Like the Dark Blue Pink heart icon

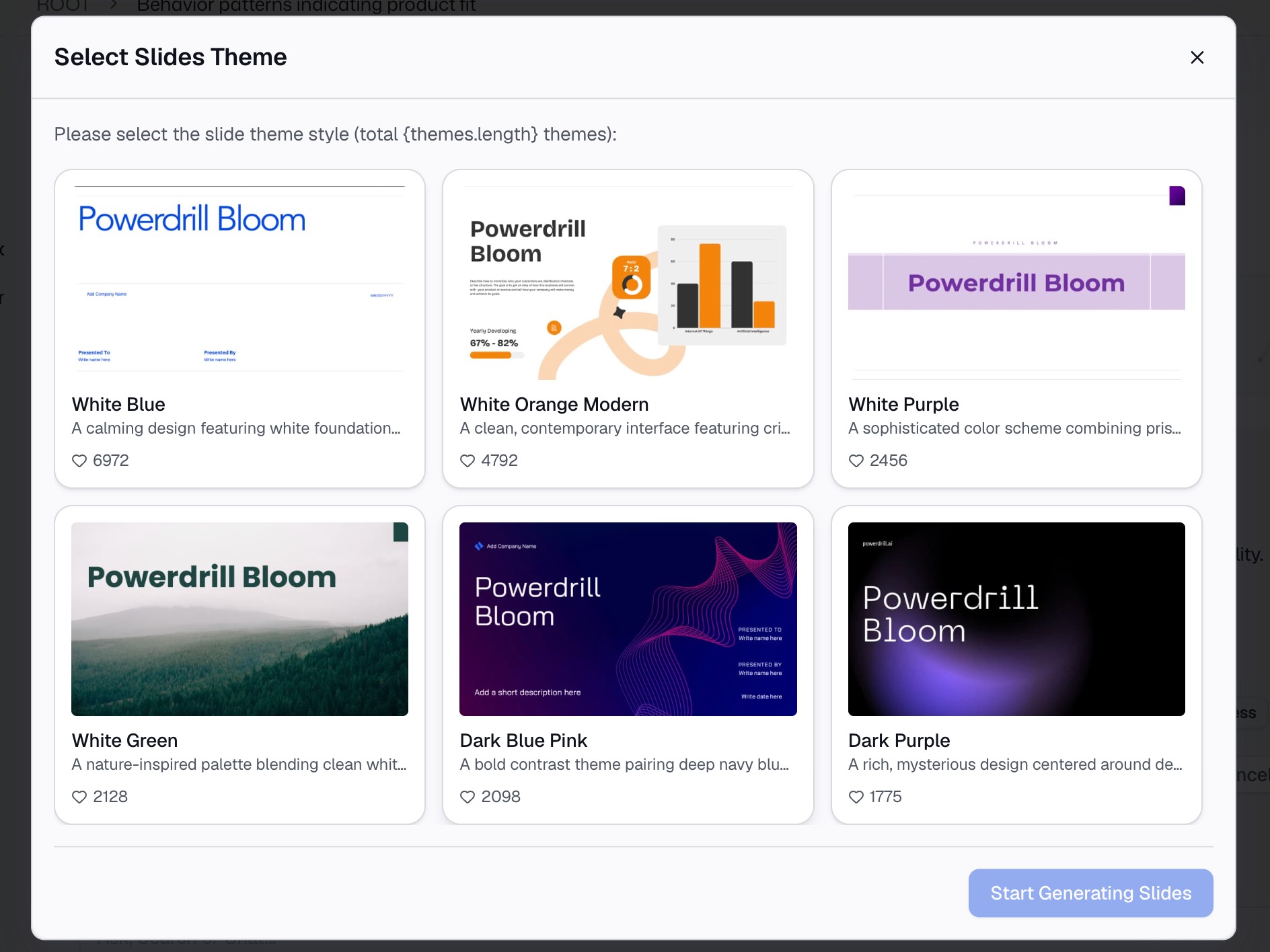[x=468, y=797]
